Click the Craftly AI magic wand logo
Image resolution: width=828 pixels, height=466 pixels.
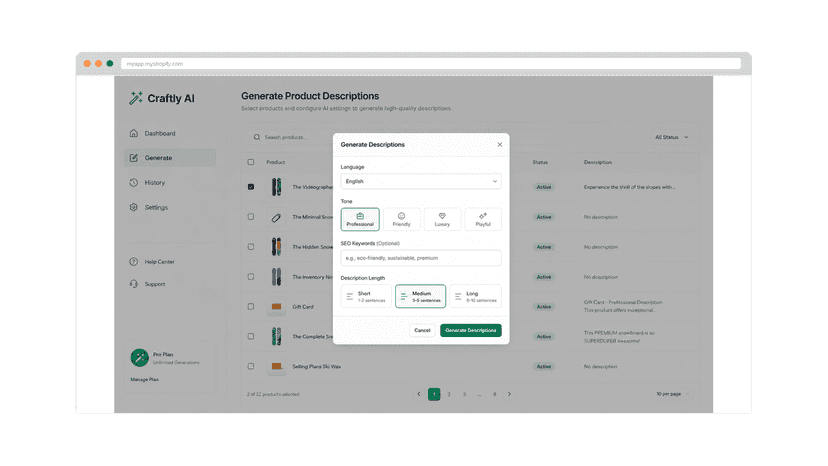(x=136, y=98)
